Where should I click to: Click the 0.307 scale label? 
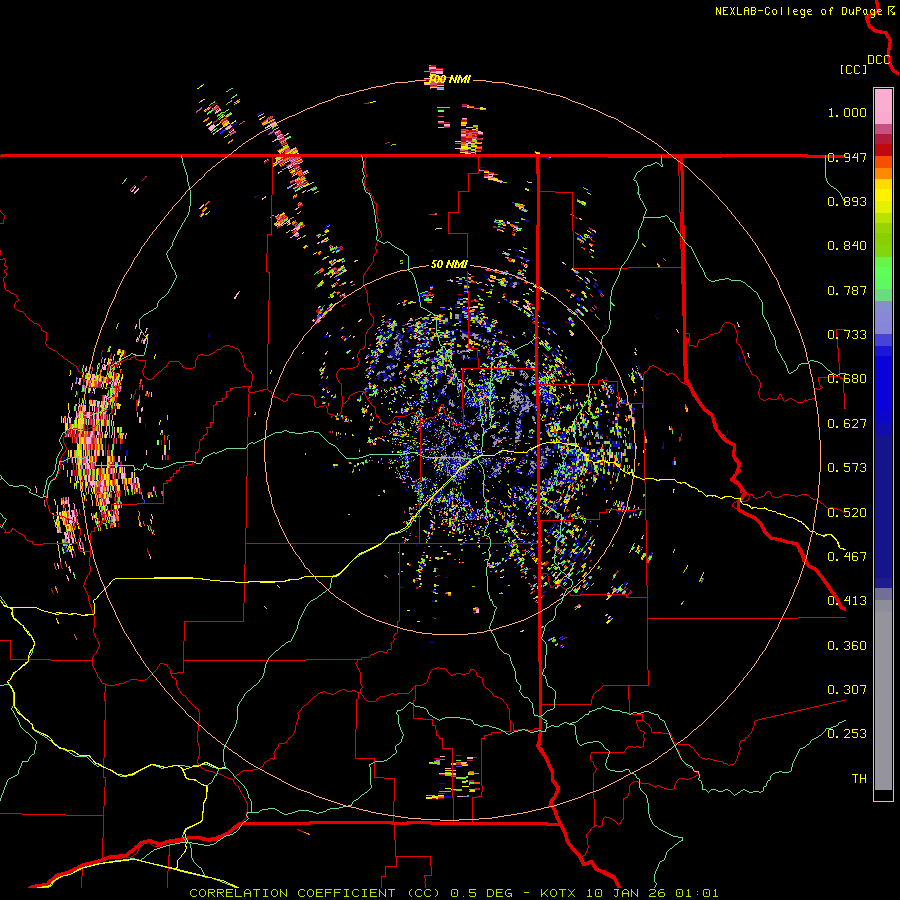847,689
